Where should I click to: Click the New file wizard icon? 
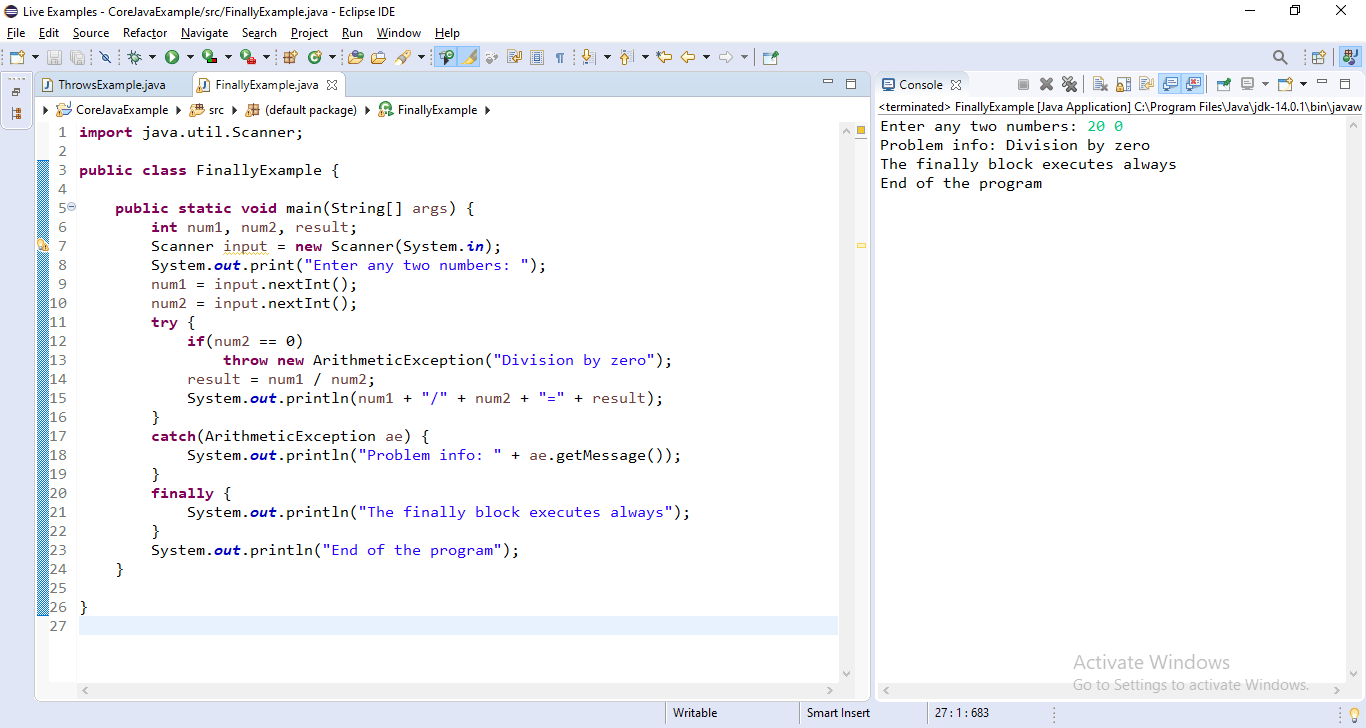17,57
